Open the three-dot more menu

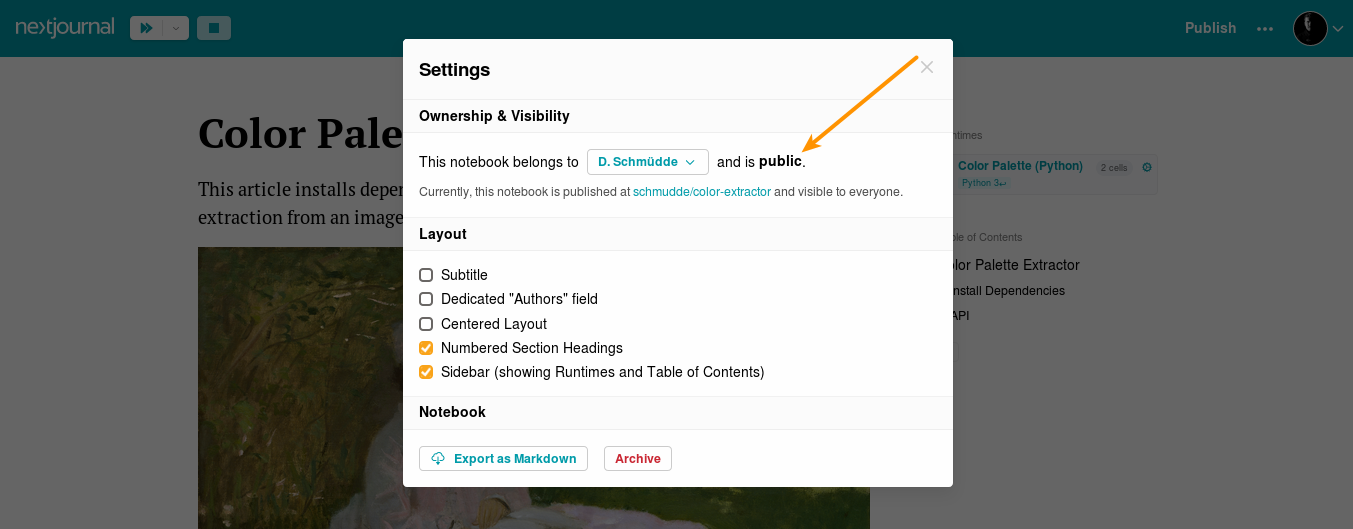coord(1265,28)
